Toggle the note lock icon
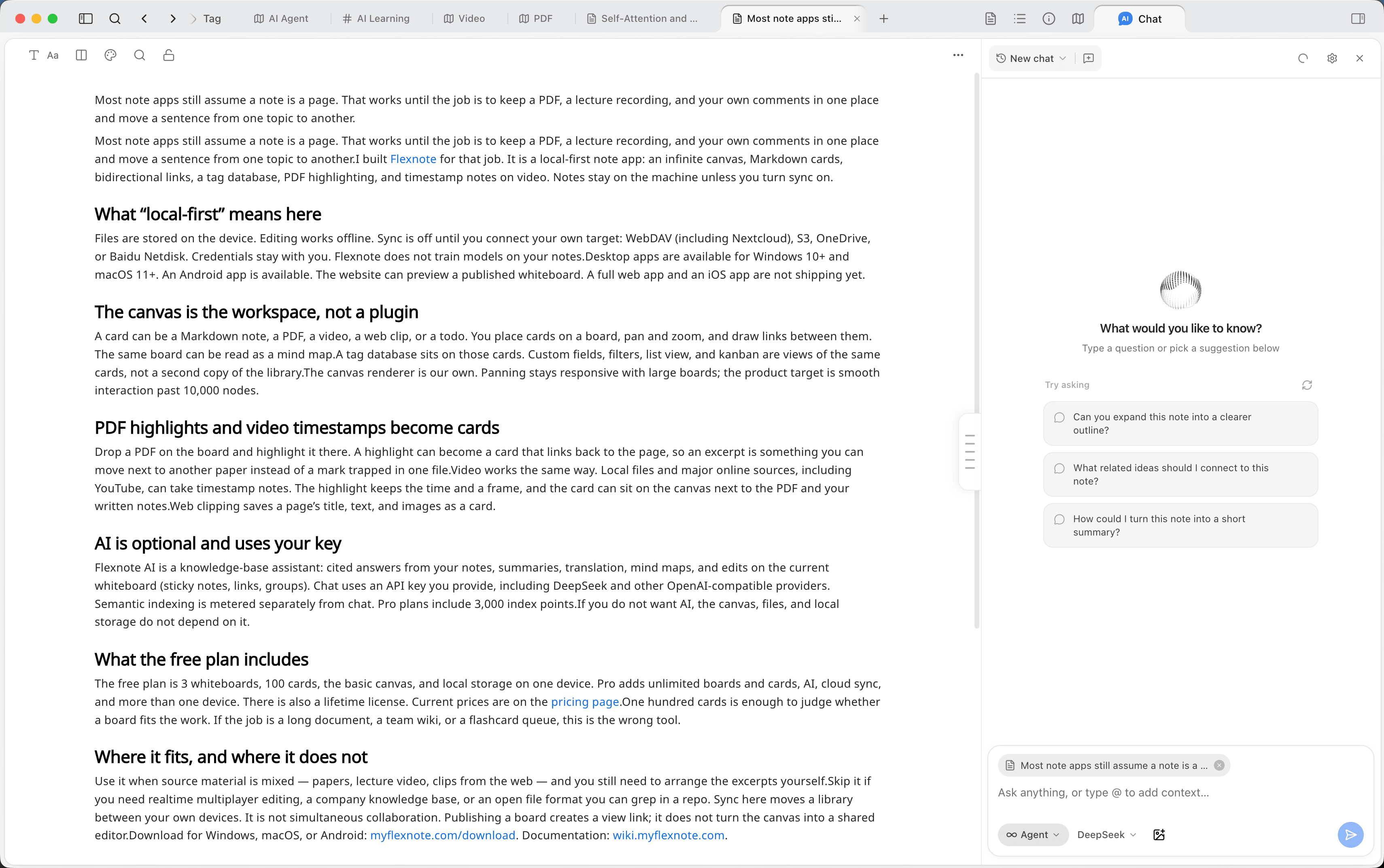Image resolution: width=1384 pixels, height=868 pixels. pyautogui.click(x=168, y=55)
